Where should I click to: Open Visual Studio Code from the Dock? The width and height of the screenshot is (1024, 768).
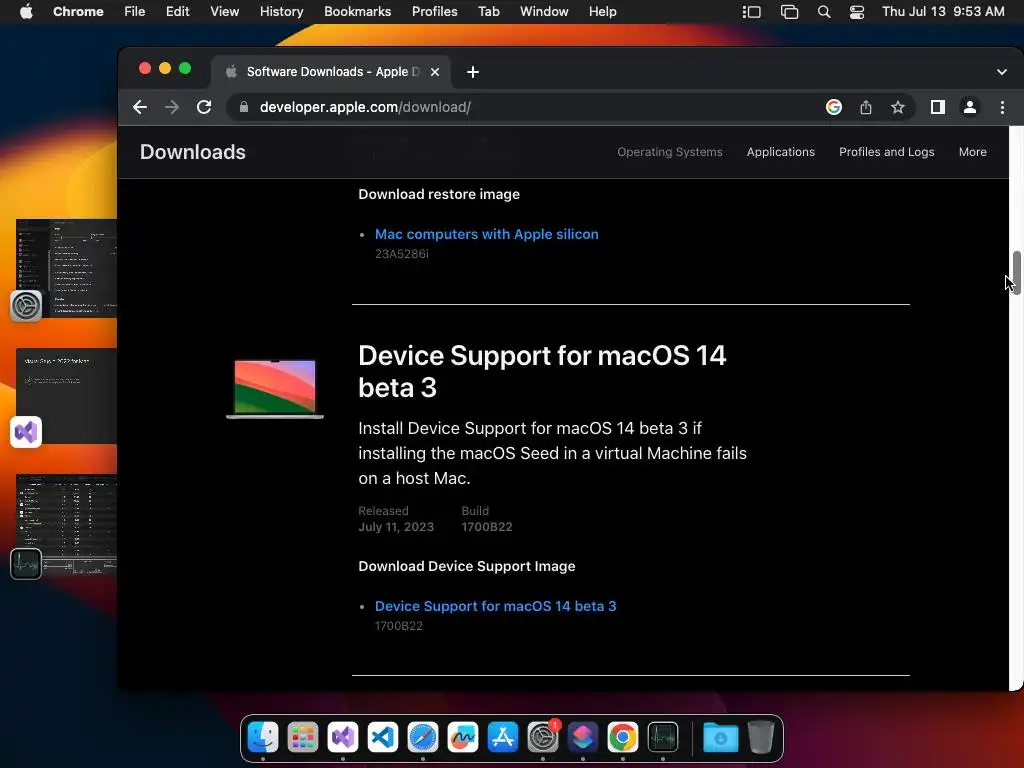tap(383, 737)
